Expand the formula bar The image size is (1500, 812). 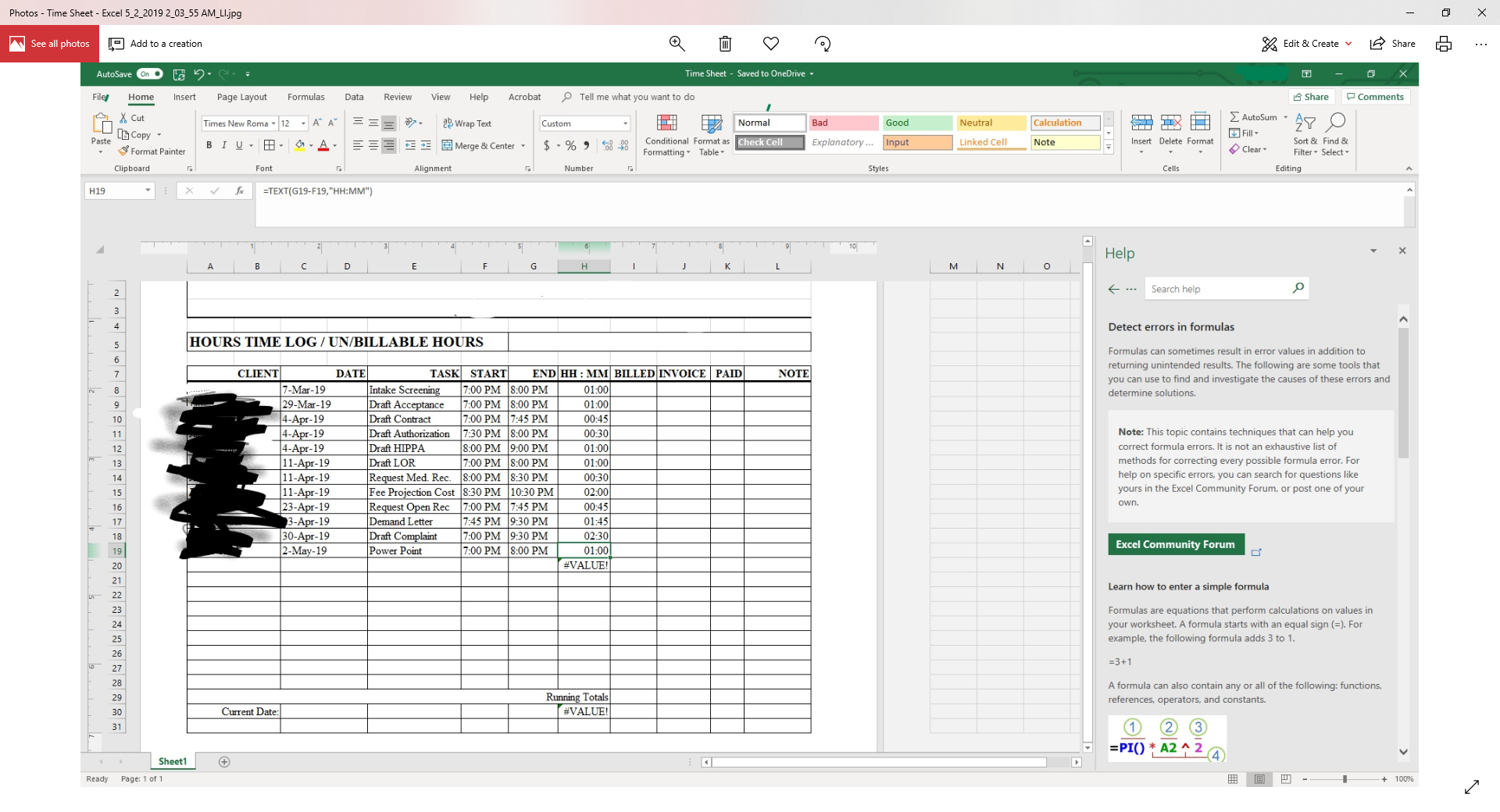click(1409, 190)
